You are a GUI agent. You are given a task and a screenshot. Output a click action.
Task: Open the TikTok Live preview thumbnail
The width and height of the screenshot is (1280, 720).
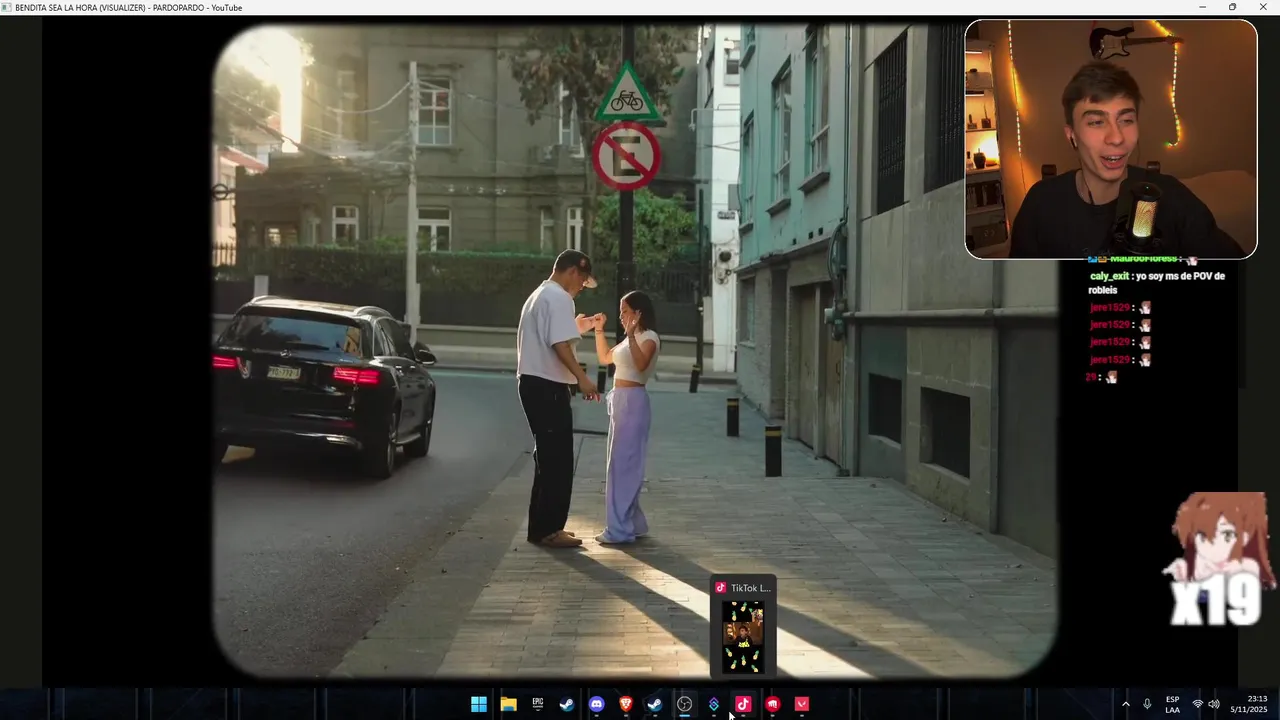743,637
